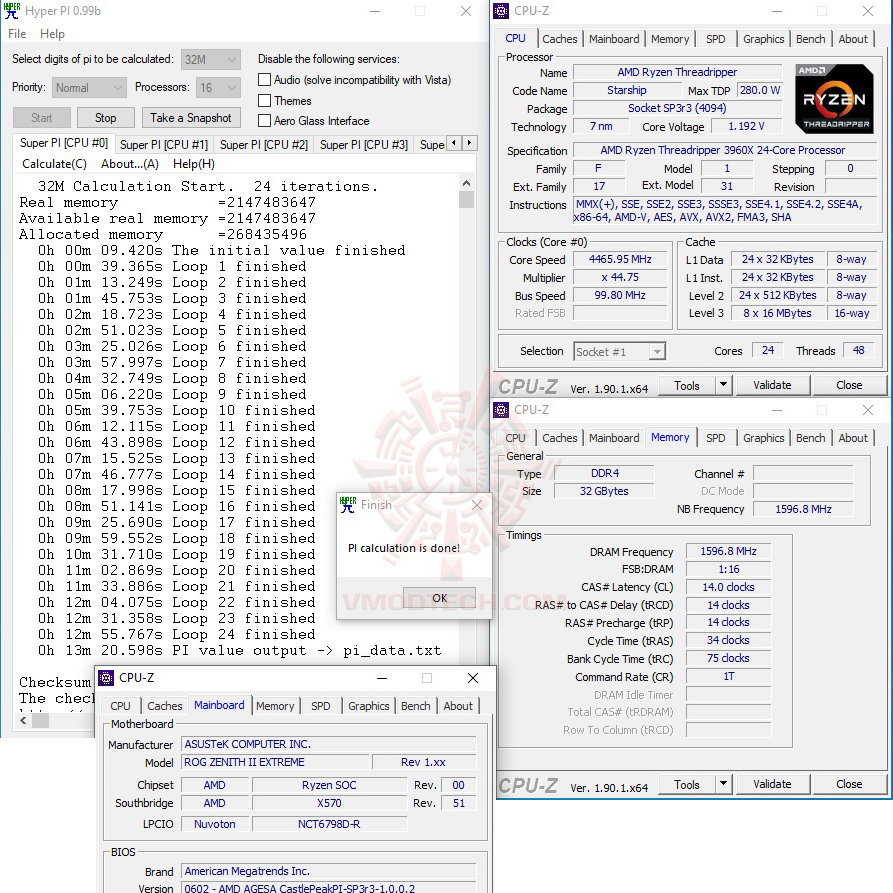Open the Help menu in Hyper PI
Viewport: 893px width, 893px height.
tap(52, 34)
